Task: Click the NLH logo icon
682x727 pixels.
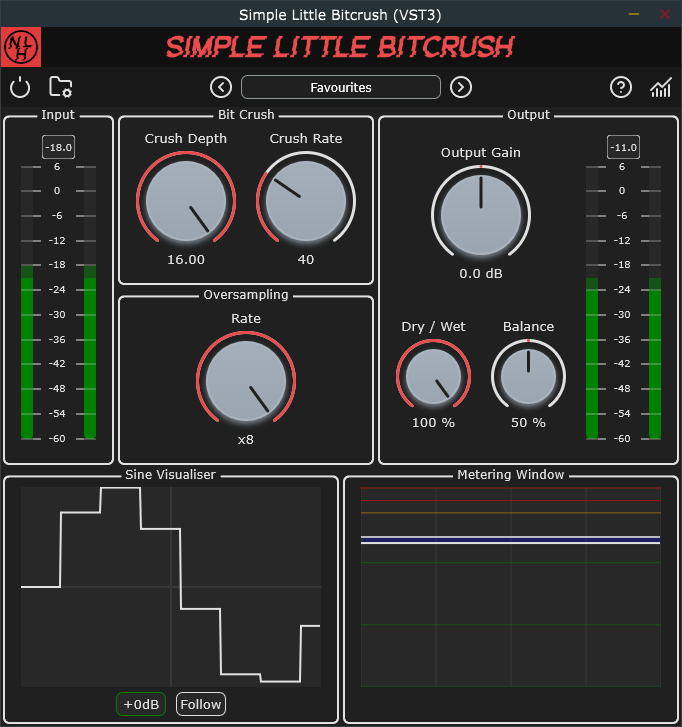Action: [21, 47]
